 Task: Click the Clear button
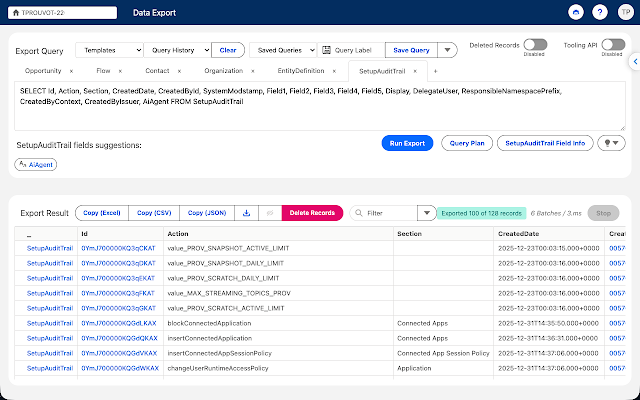click(x=228, y=50)
